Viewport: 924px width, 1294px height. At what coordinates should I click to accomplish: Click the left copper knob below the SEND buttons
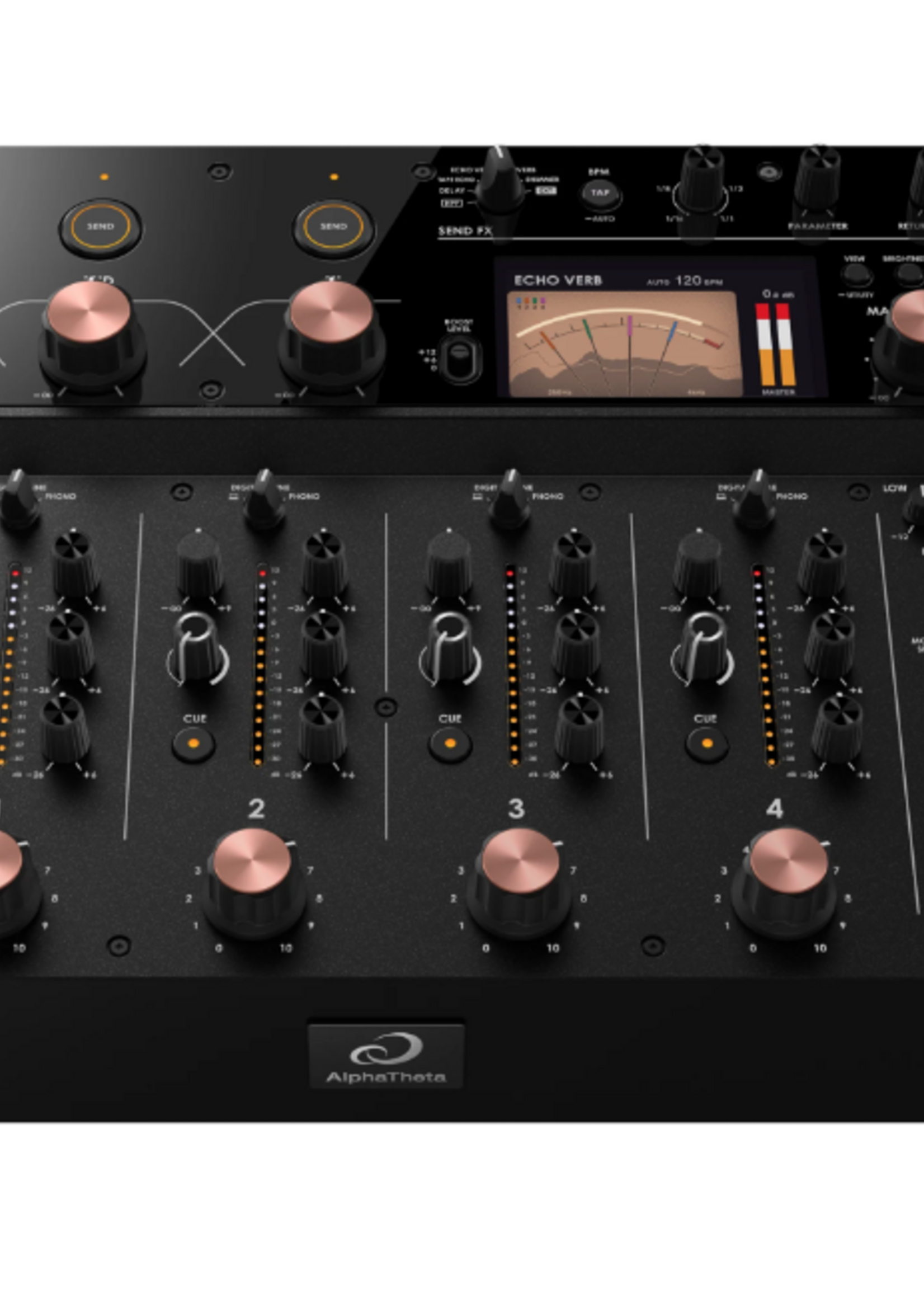[x=91, y=336]
